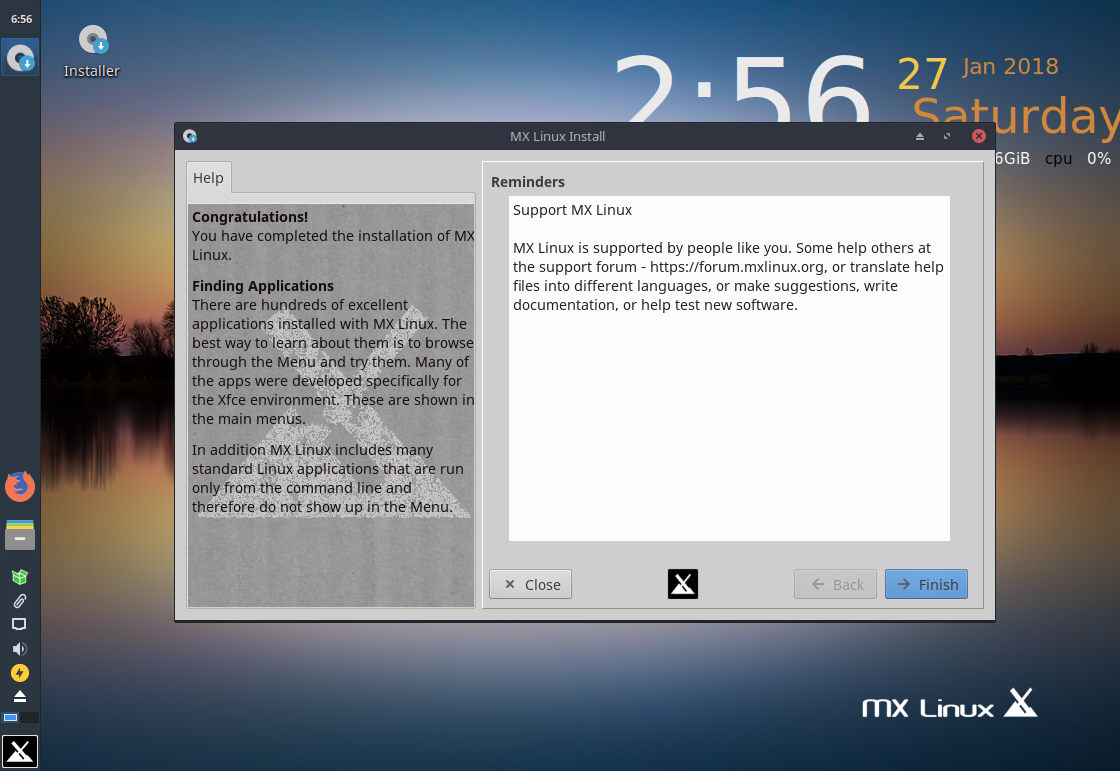Screen dimensions: 1120x771
Task: Click the MX logo icon in installer
Action: coord(682,584)
